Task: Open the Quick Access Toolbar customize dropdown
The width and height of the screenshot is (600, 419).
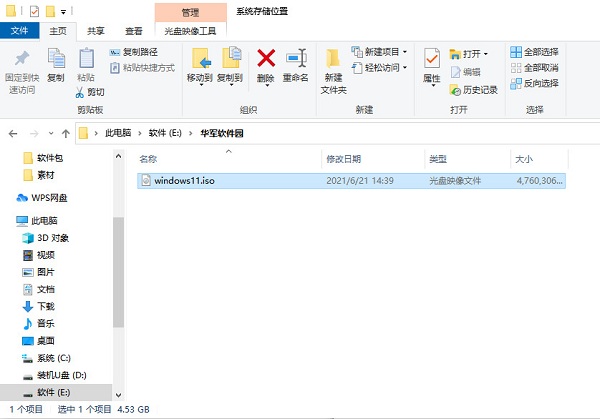Action: pos(64,12)
